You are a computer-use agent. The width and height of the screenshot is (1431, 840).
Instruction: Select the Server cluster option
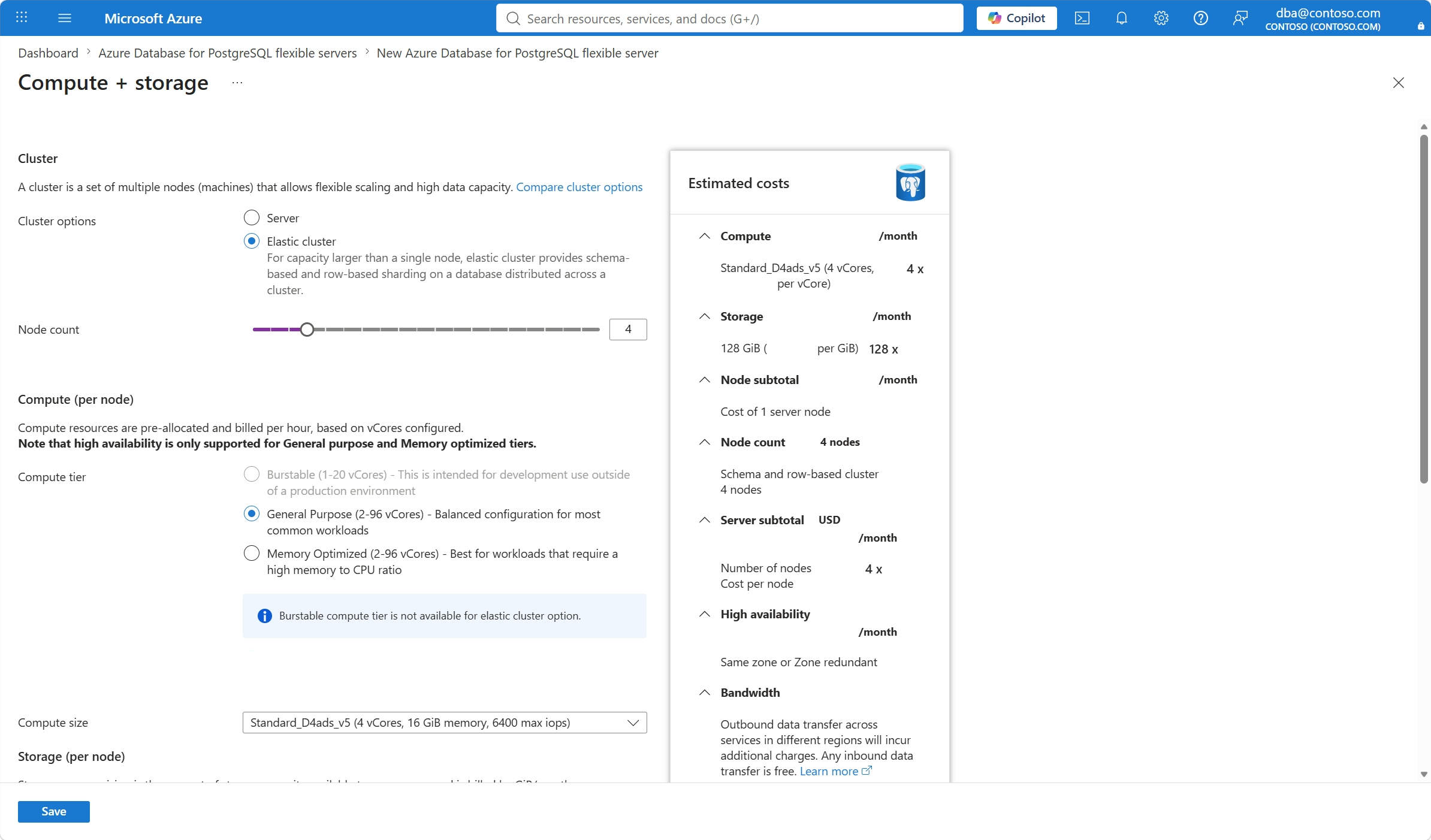pos(252,217)
